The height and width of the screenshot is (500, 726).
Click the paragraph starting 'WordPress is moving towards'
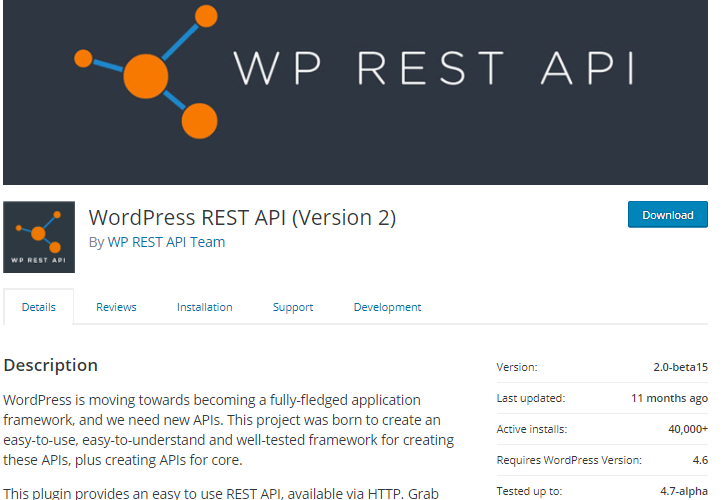229,430
